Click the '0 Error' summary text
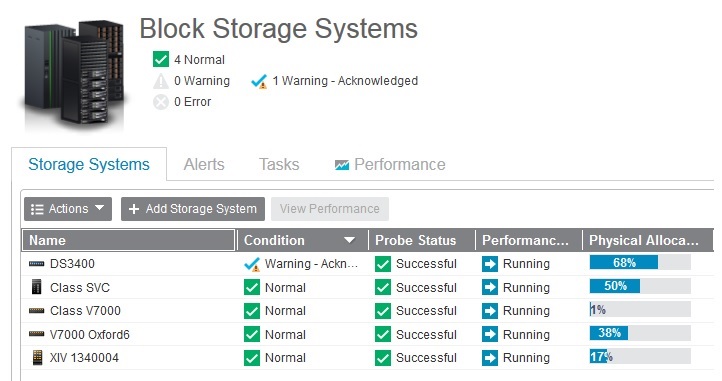 192,102
